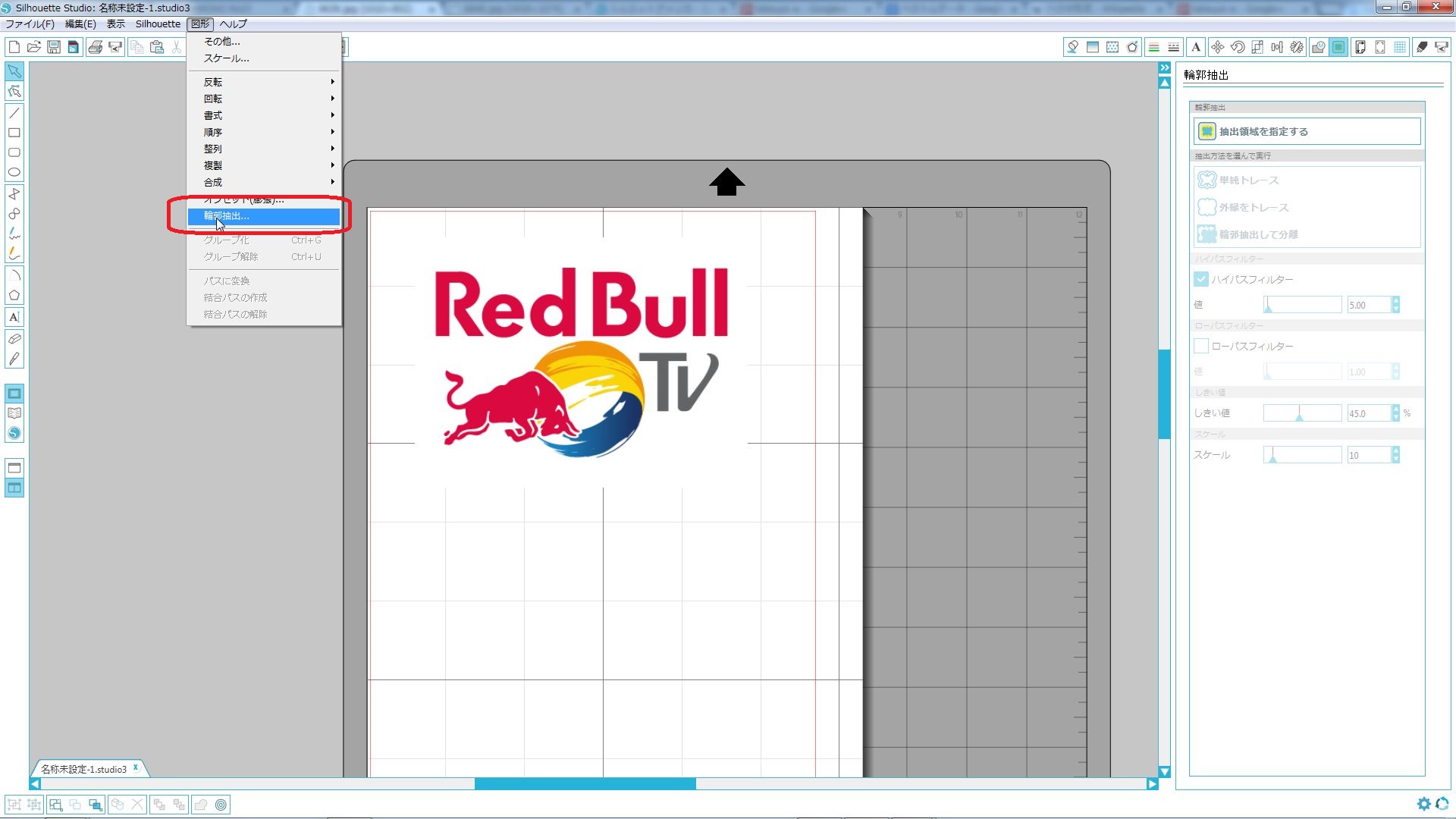1456x819 pixels.
Task: Open the Cut Settings blade icon
Action: (1422, 47)
